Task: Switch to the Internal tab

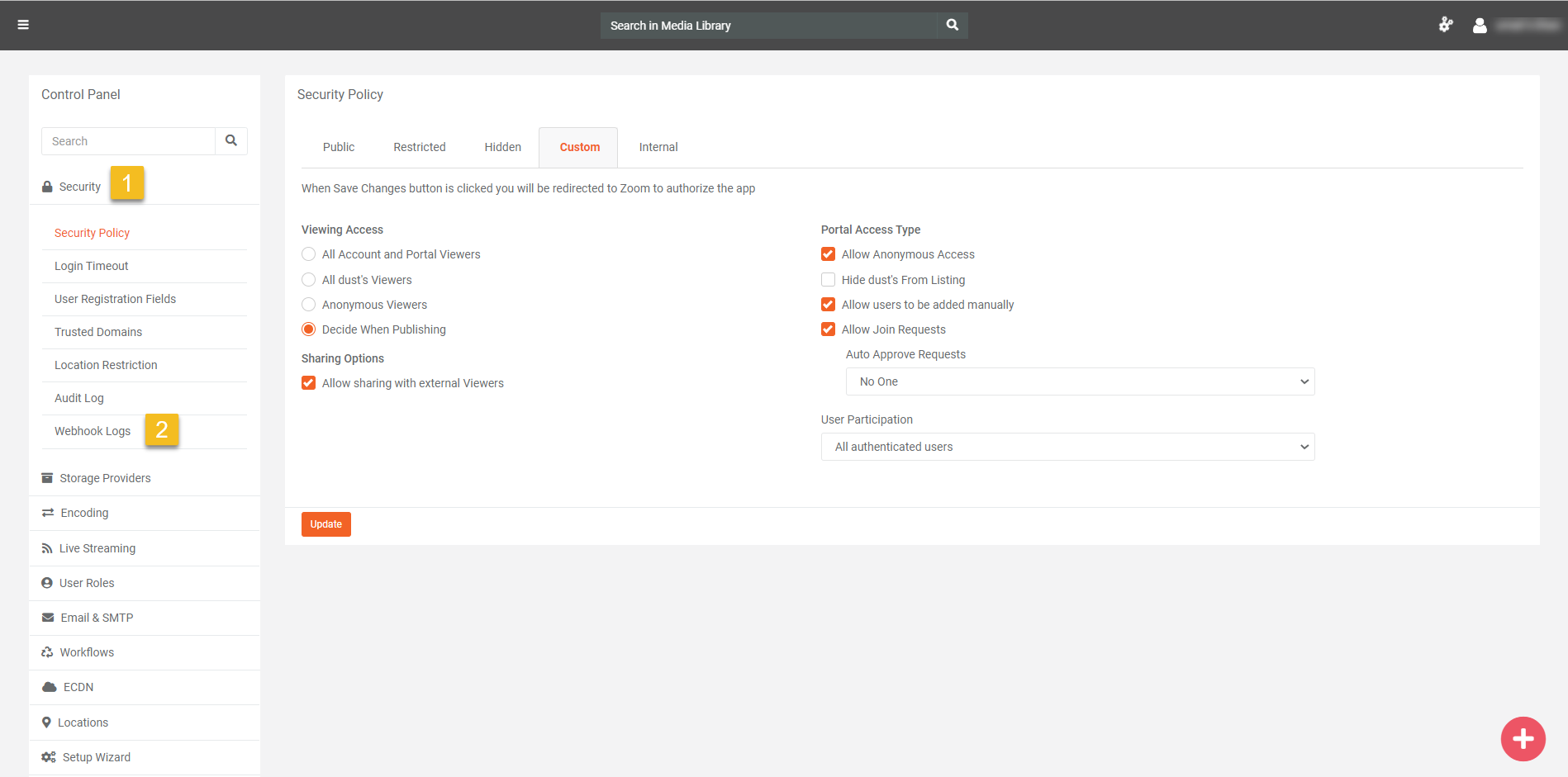Action: 658,147
